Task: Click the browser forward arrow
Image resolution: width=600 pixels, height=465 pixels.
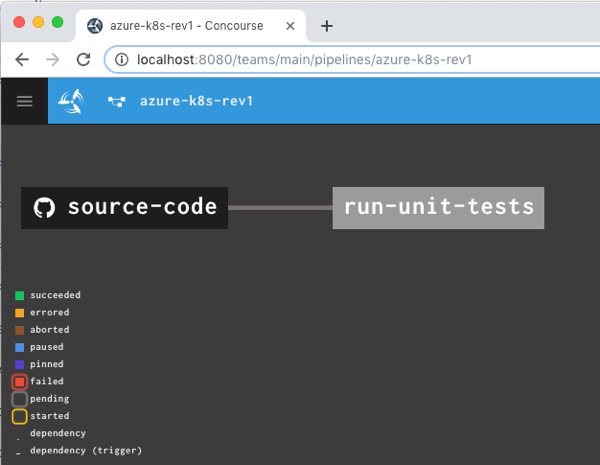Action: pyautogui.click(x=52, y=60)
